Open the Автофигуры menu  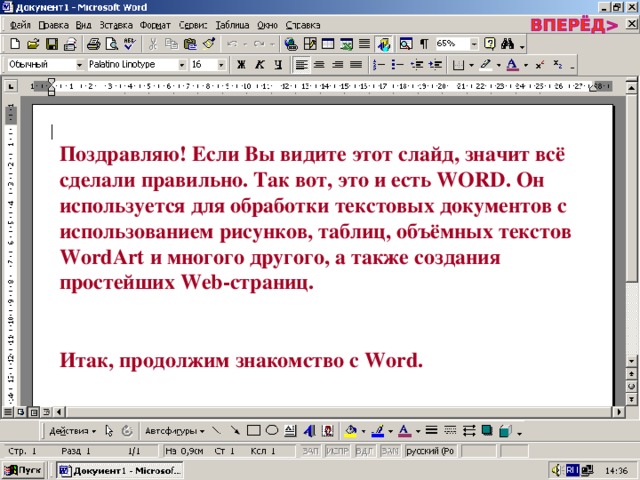coord(175,431)
